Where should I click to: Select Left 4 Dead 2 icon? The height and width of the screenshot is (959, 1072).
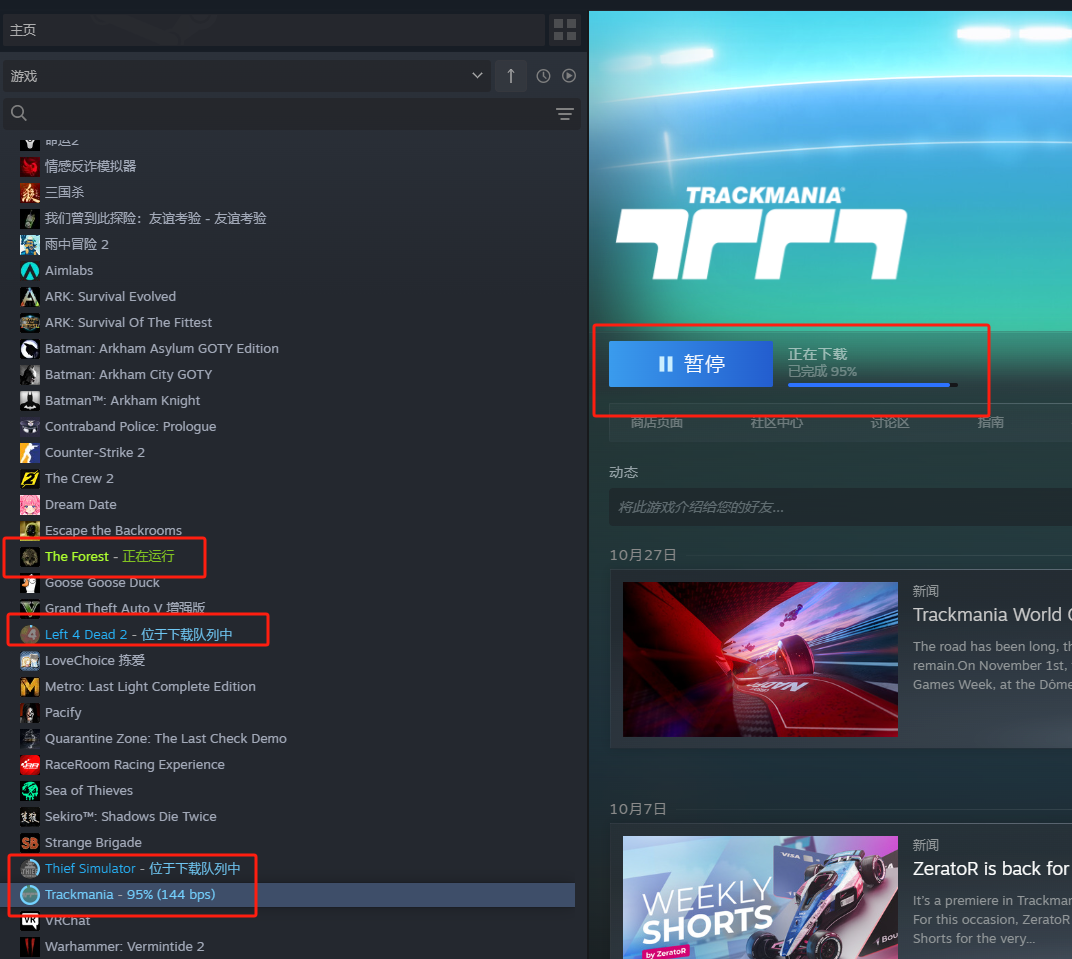(x=29, y=634)
